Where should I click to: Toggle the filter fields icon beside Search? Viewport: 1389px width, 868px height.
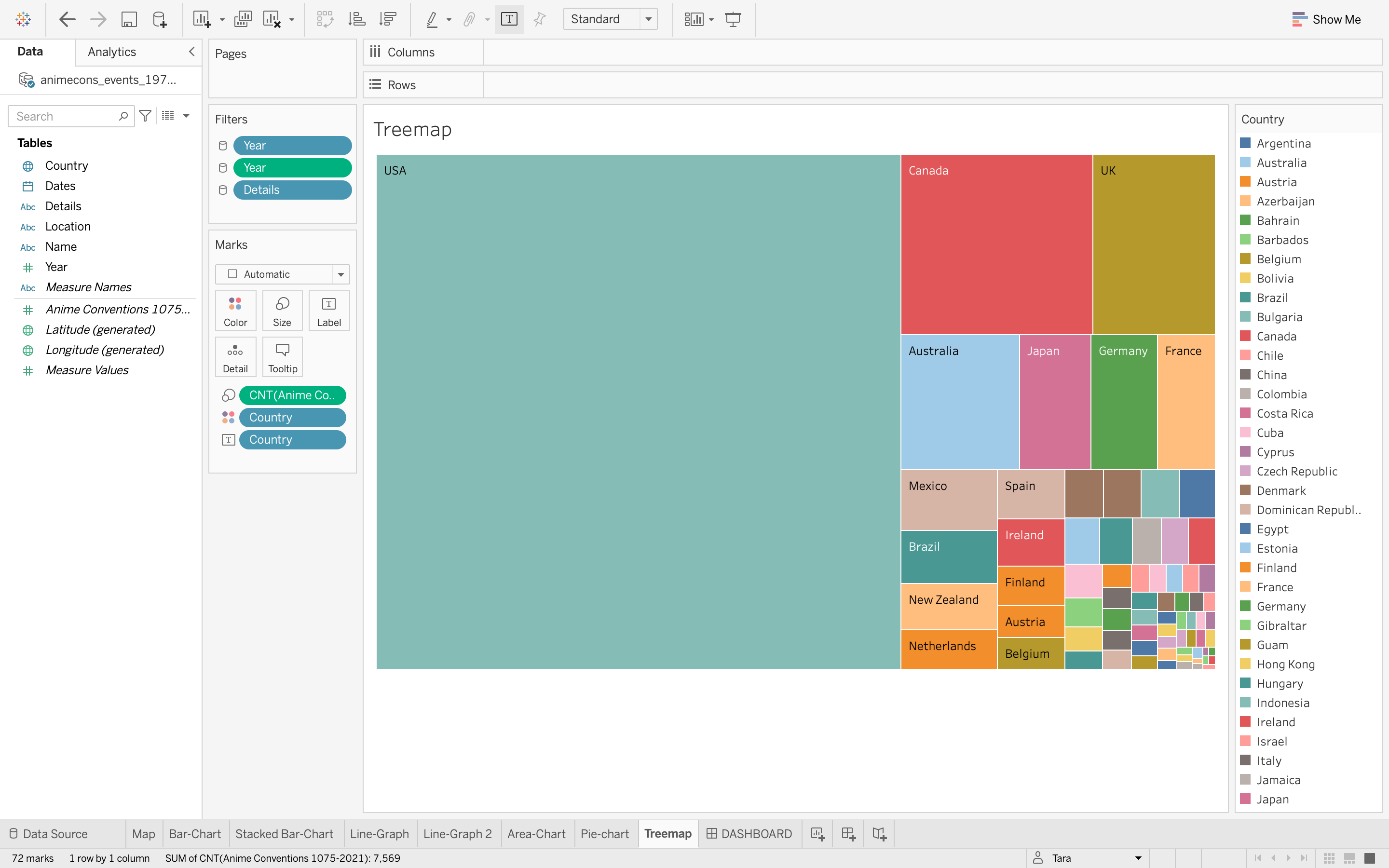coord(145,116)
